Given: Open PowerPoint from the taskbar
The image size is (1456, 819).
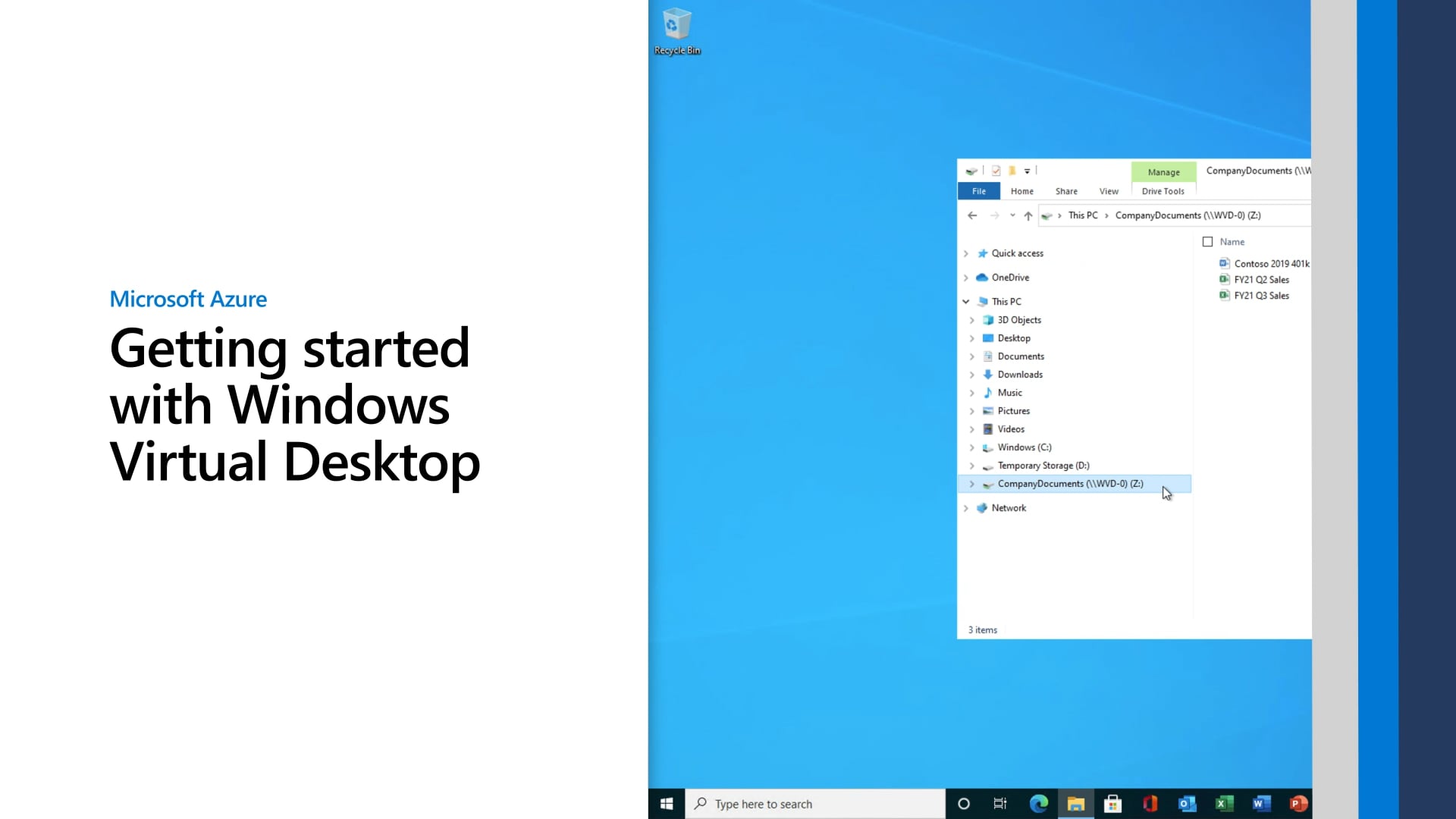Looking at the screenshot, I should pos(1298,803).
